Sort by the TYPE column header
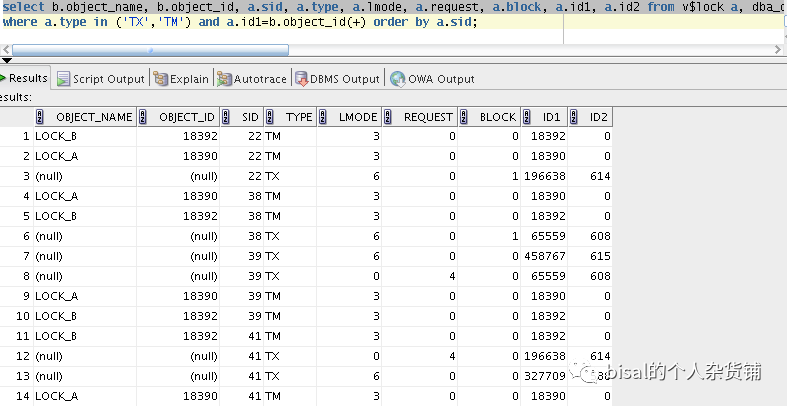Image resolution: width=787 pixels, height=406 pixels. click(x=298, y=117)
